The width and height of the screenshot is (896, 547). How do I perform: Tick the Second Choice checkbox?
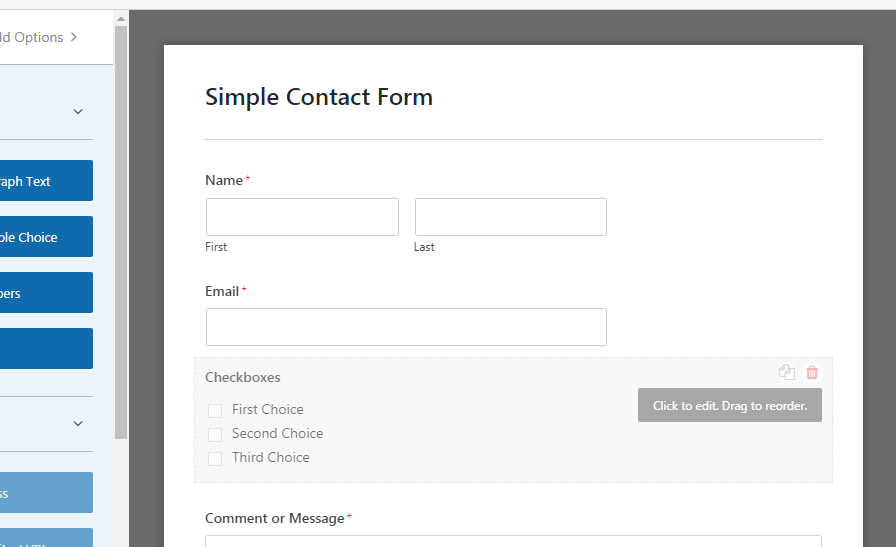(x=215, y=434)
